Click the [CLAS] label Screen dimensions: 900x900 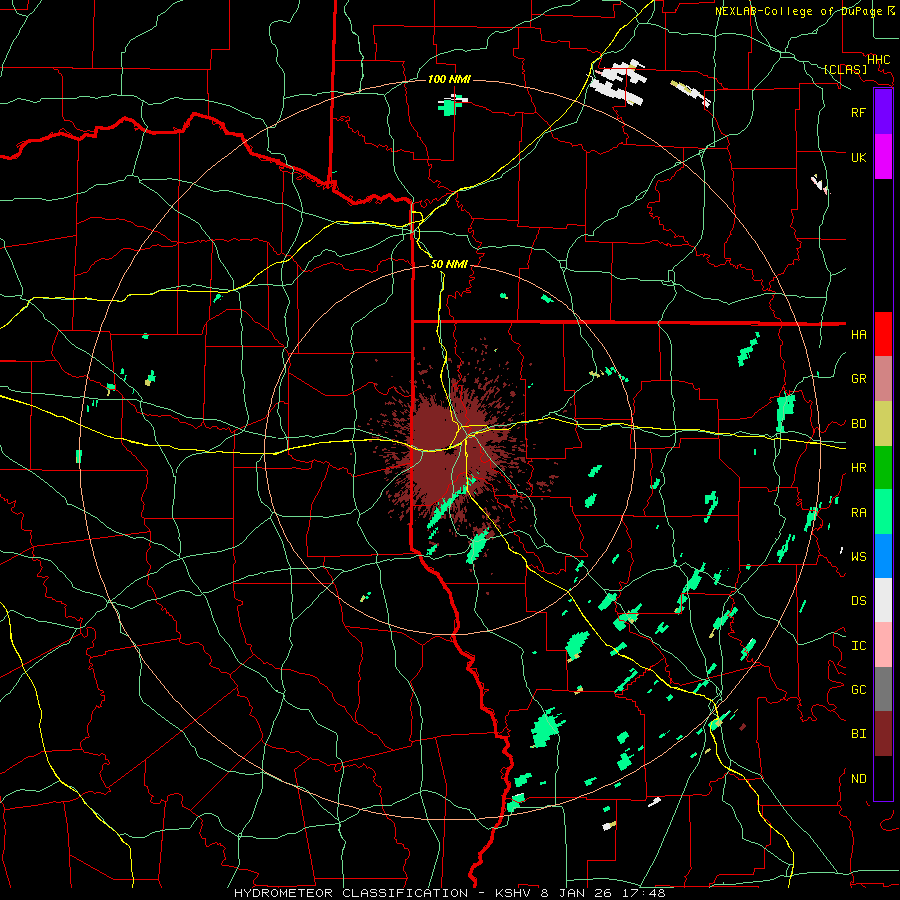[845, 70]
